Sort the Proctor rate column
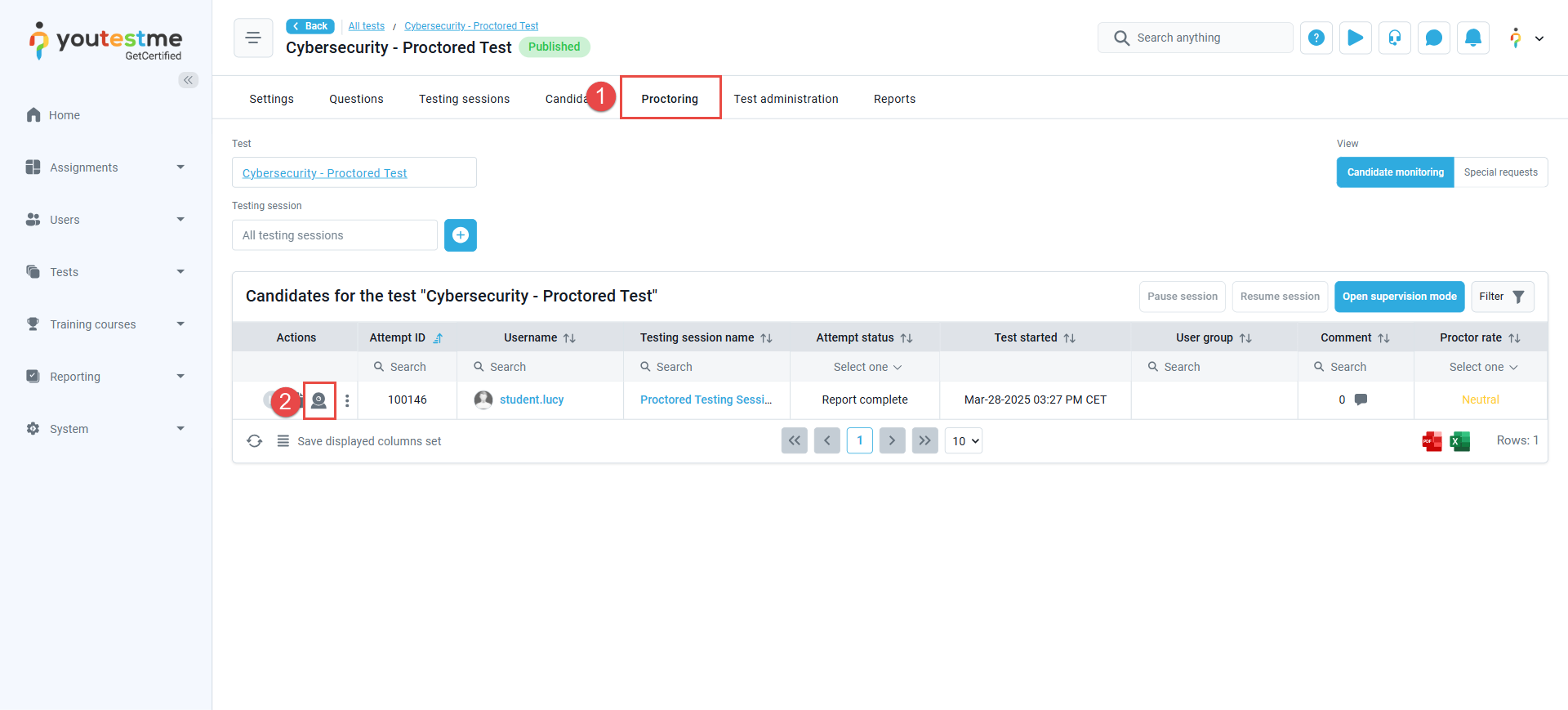This screenshot has height=710, width=1568. 1514,338
